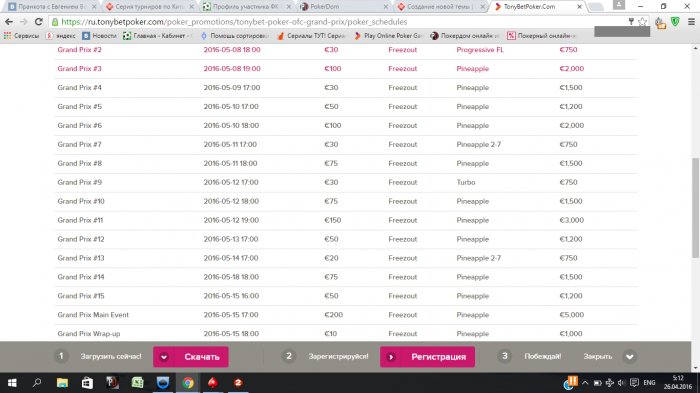Click the Регистрация button
Viewport: 700px width, 393px height.
(x=427, y=357)
